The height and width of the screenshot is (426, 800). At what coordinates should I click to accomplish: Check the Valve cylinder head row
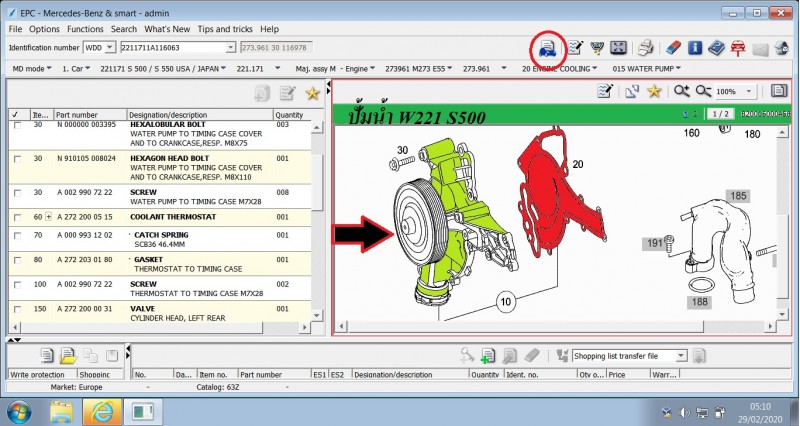(x=17, y=309)
